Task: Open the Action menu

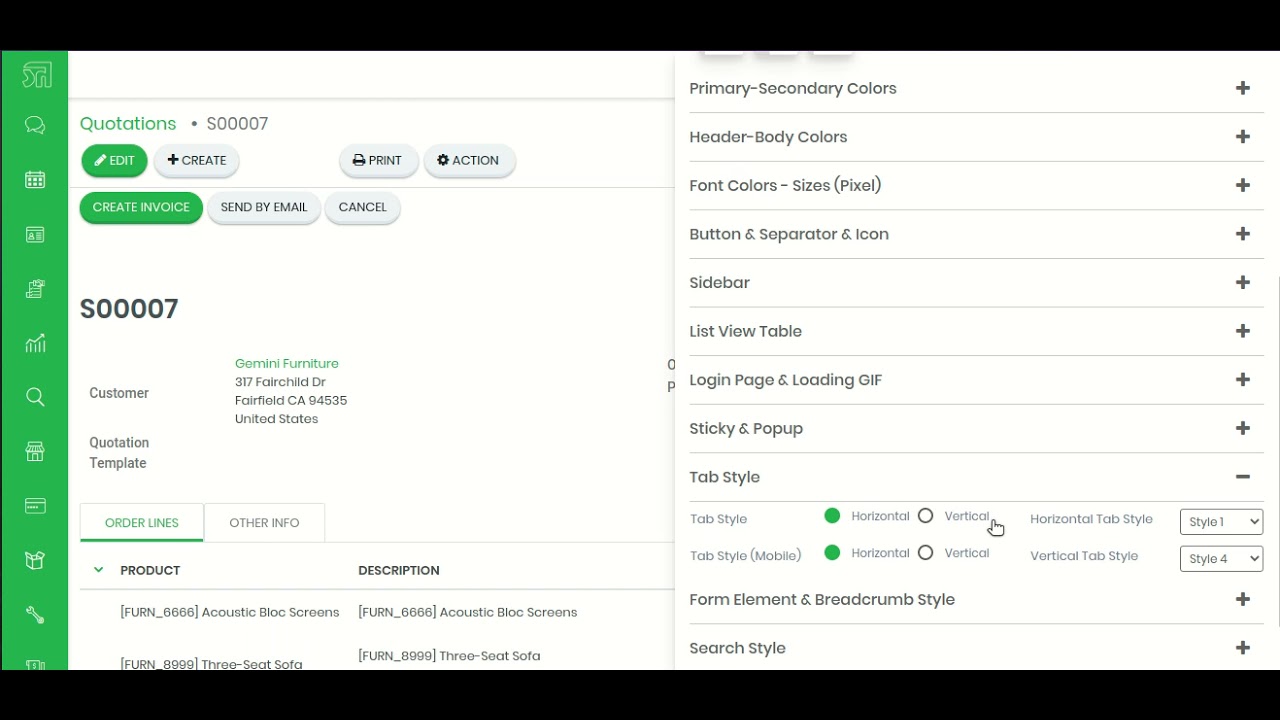Action: coord(468,160)
